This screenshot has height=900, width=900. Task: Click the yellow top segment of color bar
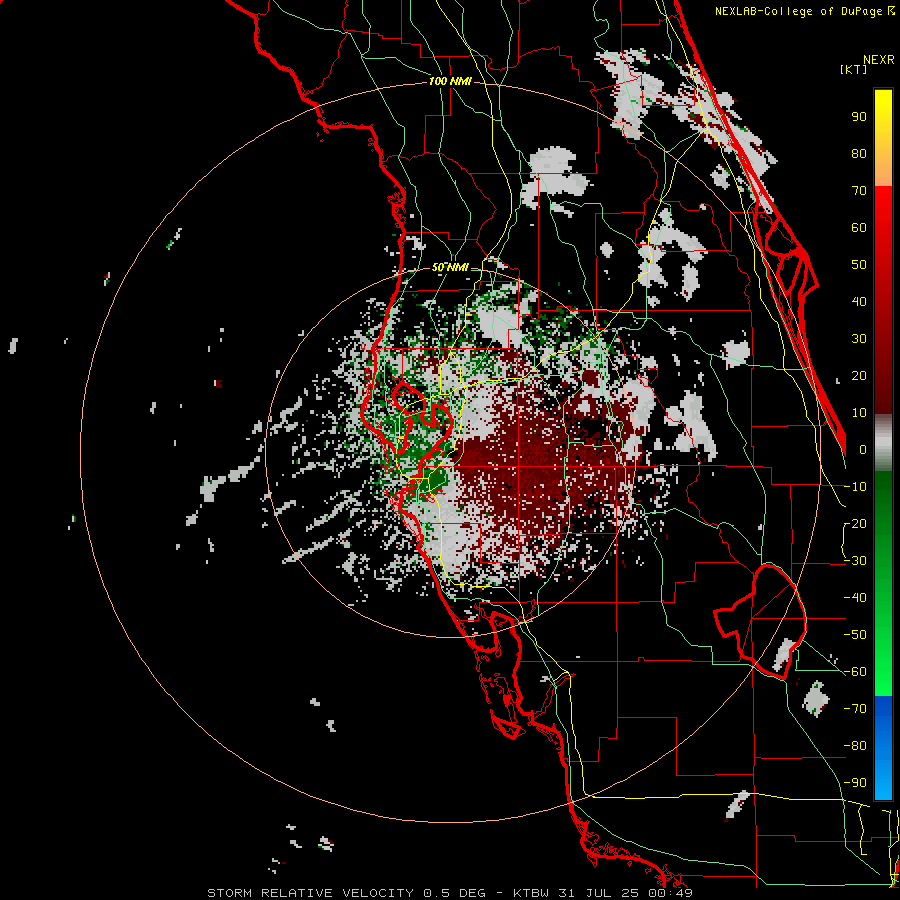tap(883, 138)
